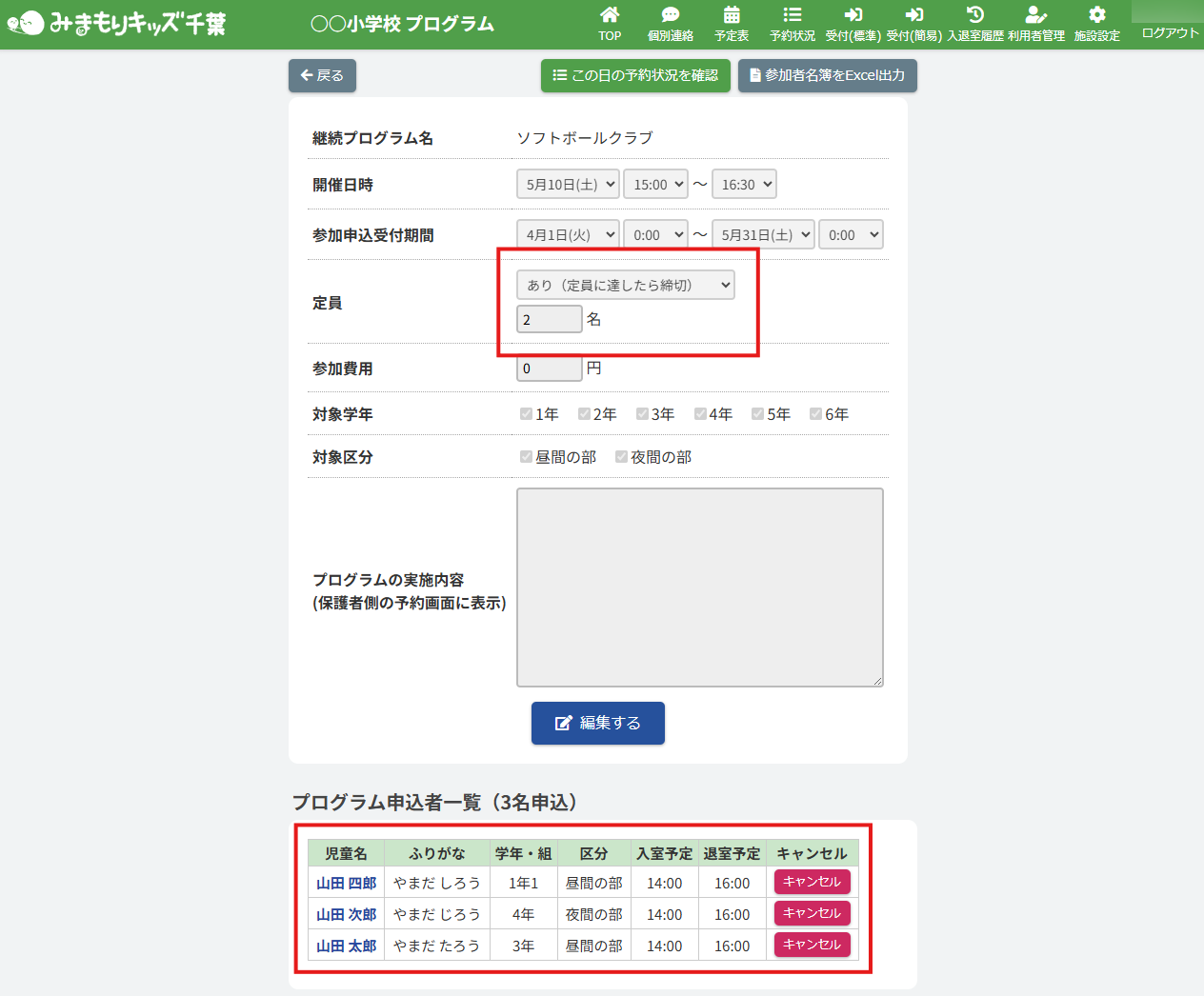This screenshot has height=996, width=1204.
Task: Open 受付(簡易) in the navigation bar
Action: 913,24
